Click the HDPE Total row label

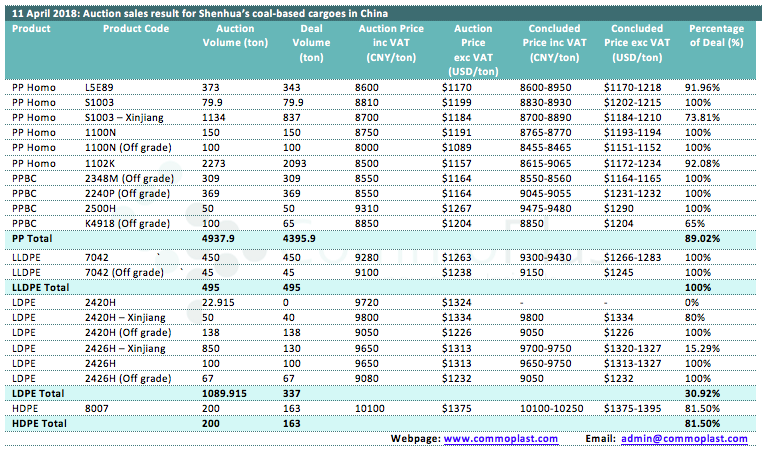[x=40, y=424]
